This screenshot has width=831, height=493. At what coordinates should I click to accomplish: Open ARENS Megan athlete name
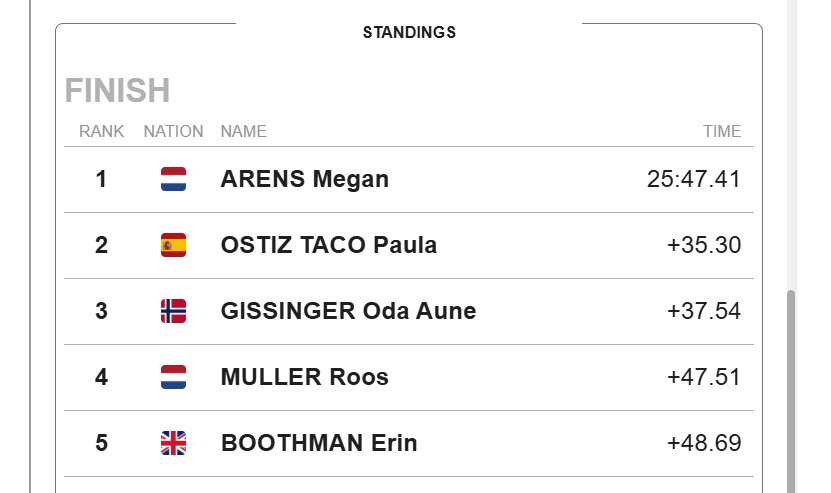(x=305, y=179)
